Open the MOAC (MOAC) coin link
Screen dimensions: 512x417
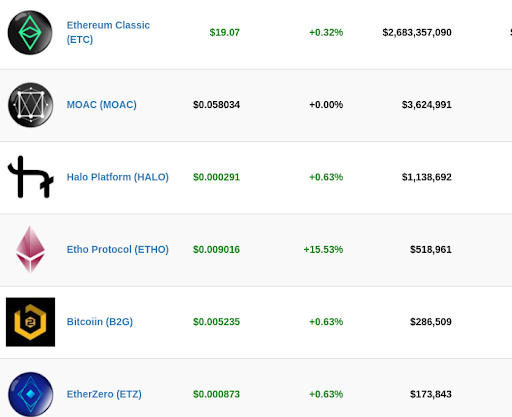[102, 105]
